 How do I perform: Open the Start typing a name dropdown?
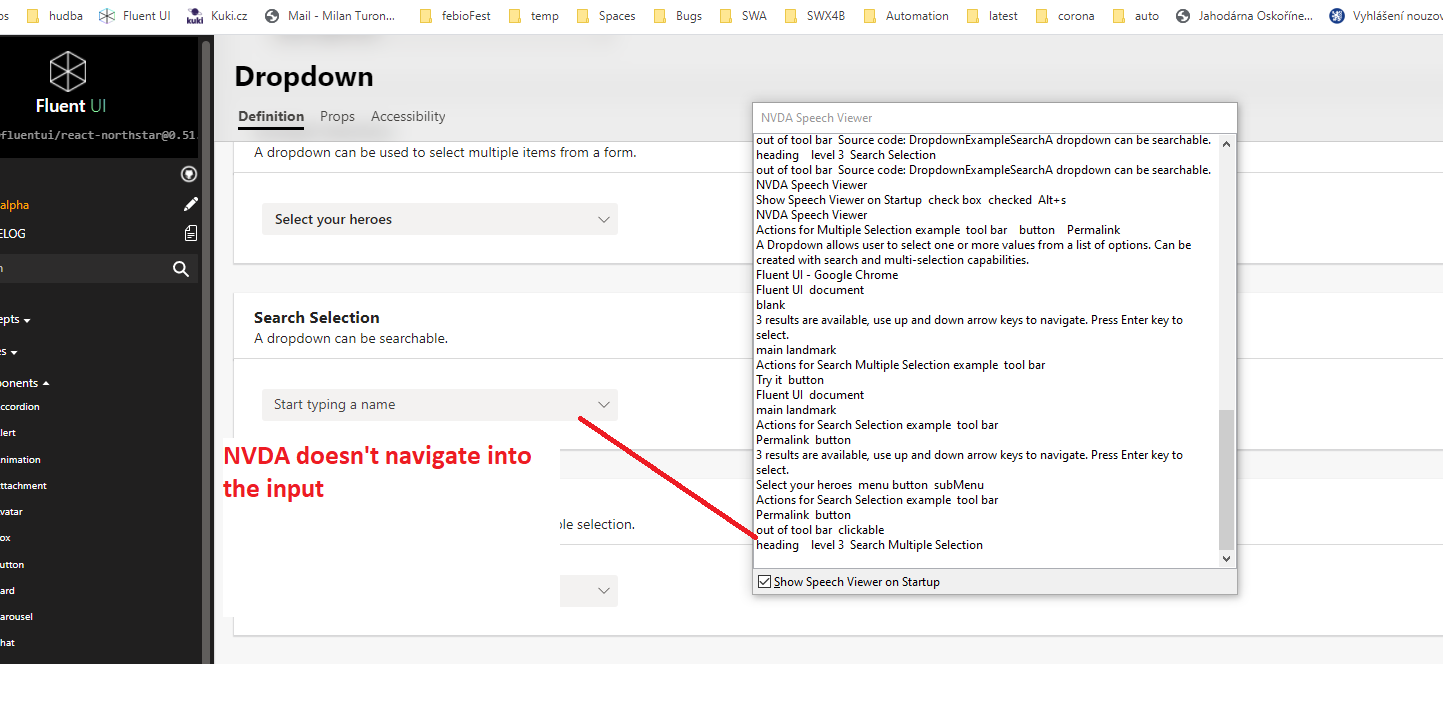pos(439,404)
